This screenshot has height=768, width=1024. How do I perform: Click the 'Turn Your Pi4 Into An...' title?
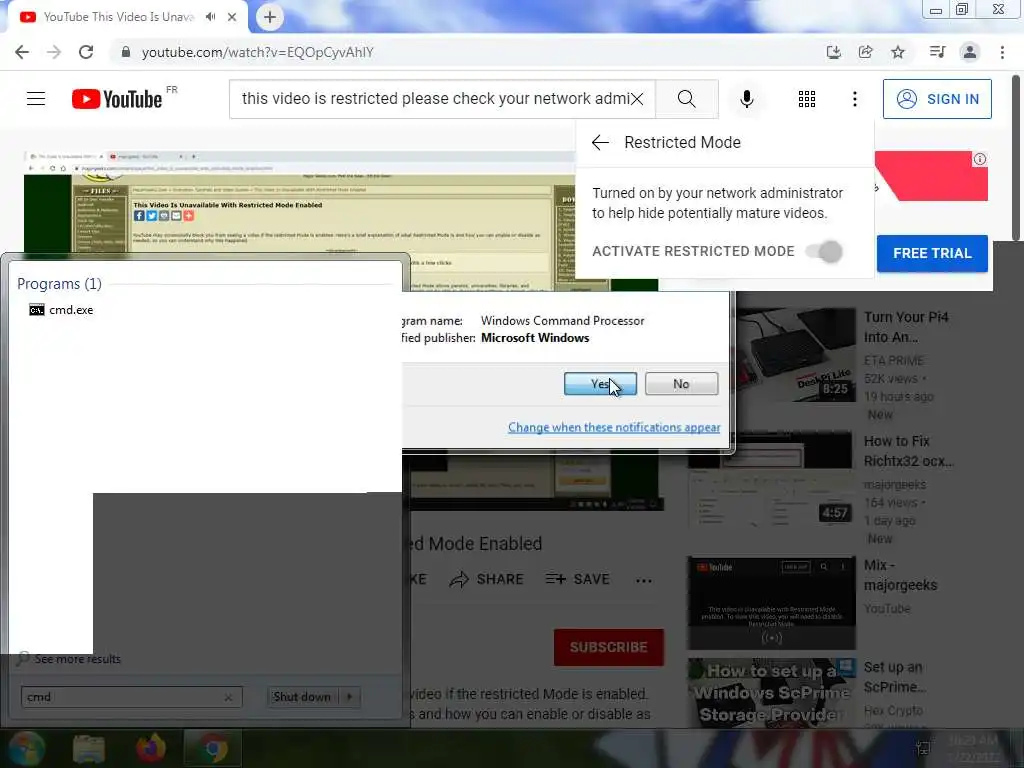click(906, 327)
